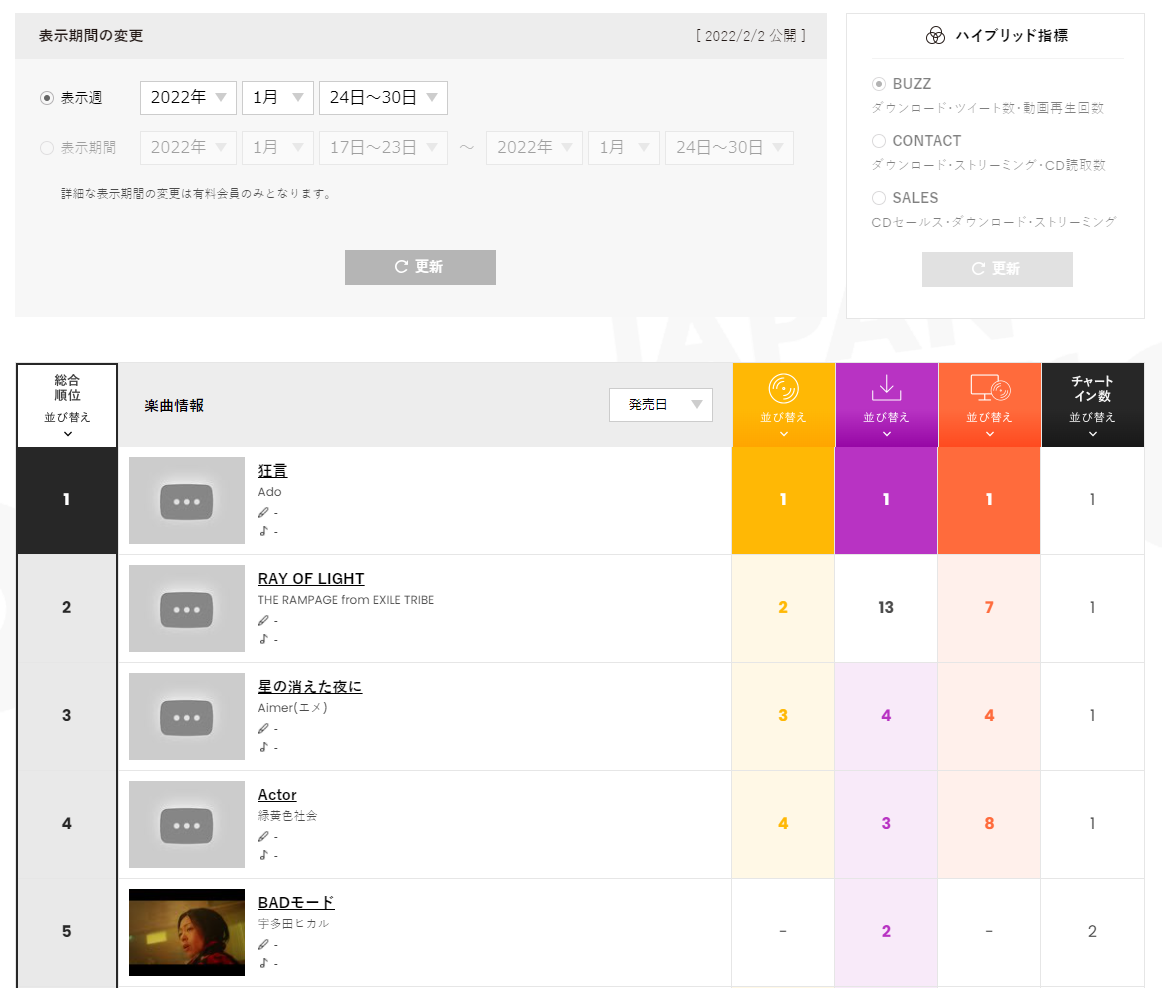
Task: Click the 狂言 placeholder thumbnail
Action: 187,500
